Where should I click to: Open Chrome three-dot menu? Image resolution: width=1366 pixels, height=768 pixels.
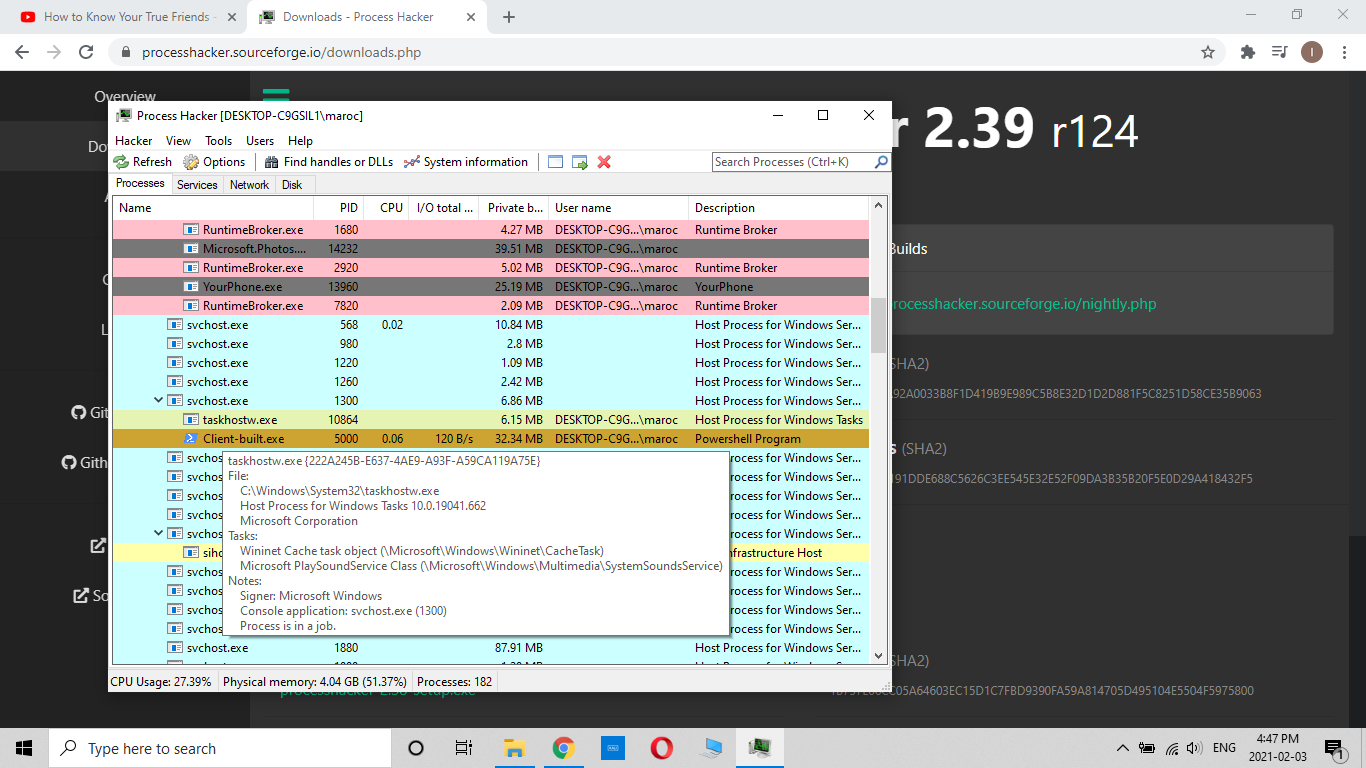click(1343, 52)
